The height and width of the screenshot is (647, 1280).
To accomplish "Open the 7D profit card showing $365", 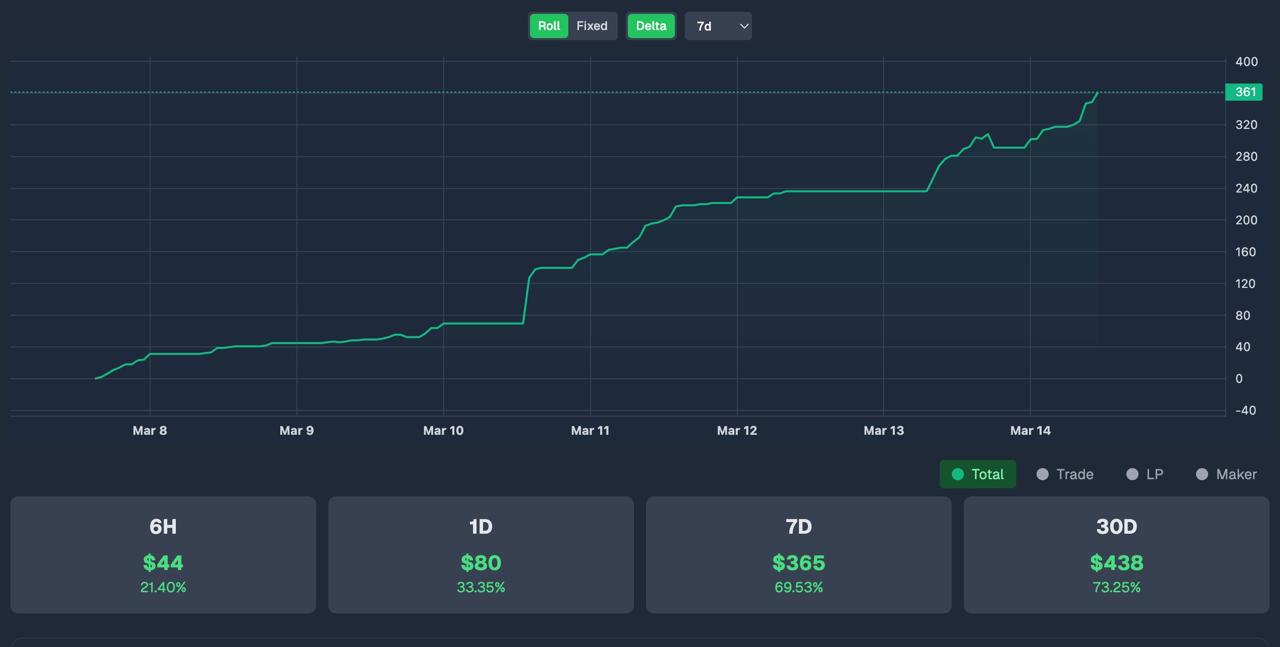I will [799, 555].
